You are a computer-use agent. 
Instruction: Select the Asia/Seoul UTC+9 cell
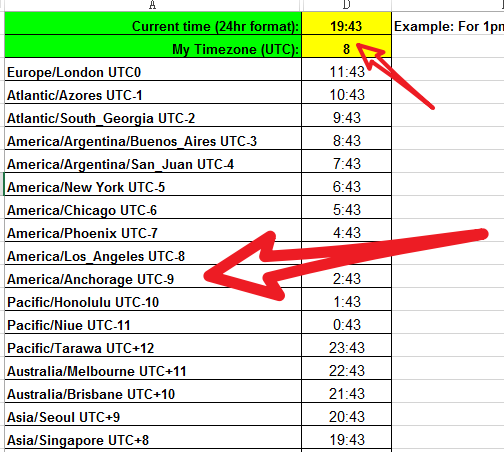point(153,414)
